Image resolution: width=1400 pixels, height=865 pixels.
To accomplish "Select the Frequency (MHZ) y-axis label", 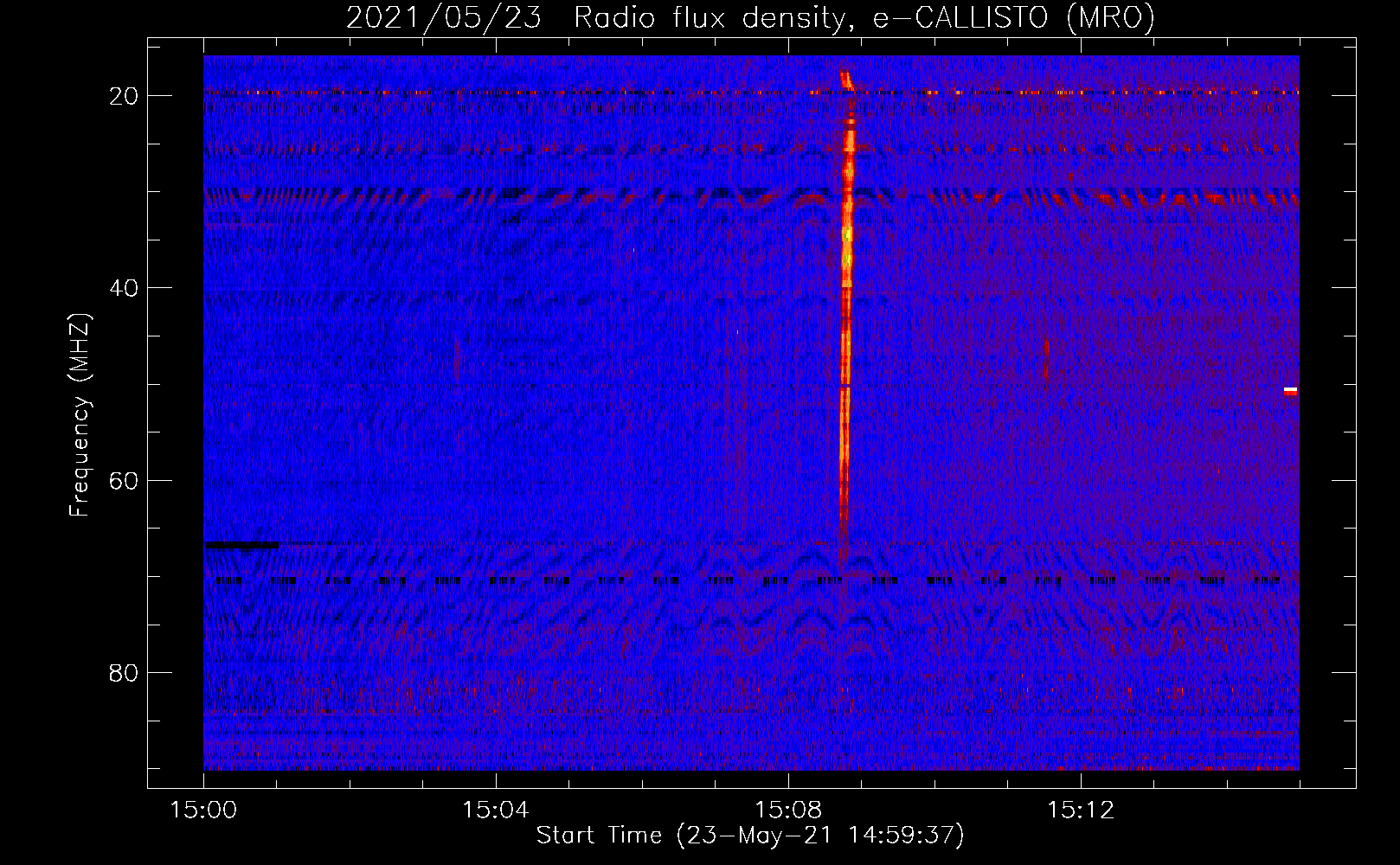I will (x=80, y=415).
